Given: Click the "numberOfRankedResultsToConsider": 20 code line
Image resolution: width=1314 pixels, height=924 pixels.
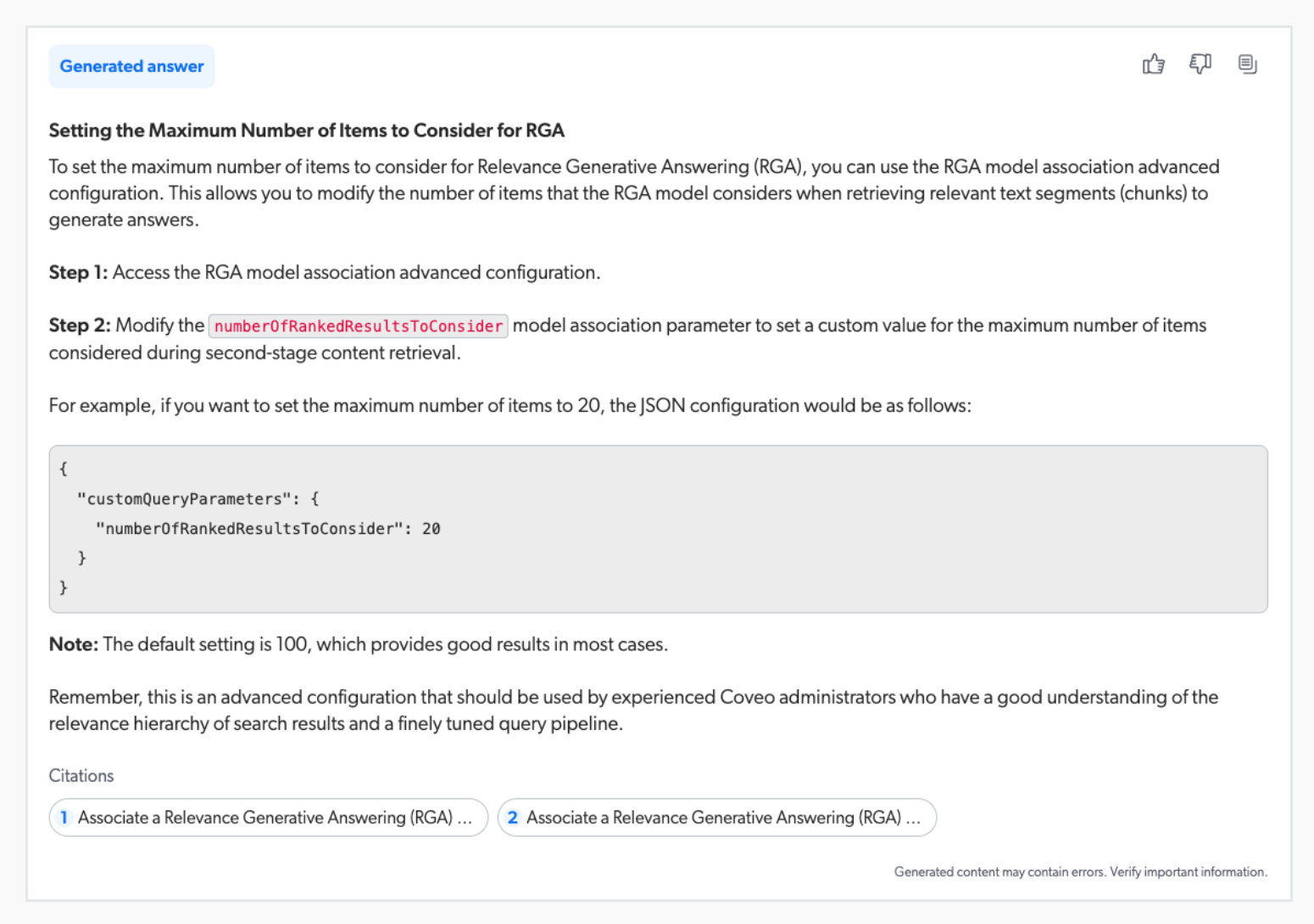Looking at the screenshot, I should 268,528.
